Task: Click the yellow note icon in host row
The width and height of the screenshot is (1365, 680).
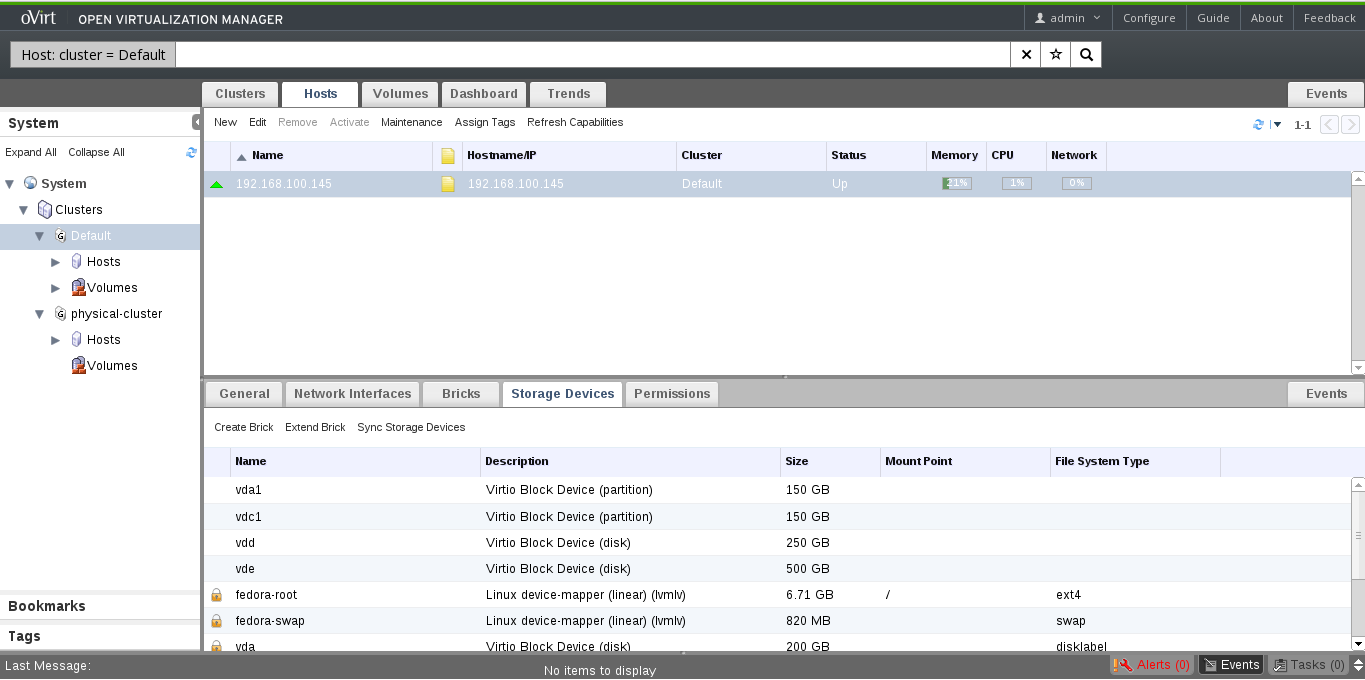Action: click(x=448, y=184)
